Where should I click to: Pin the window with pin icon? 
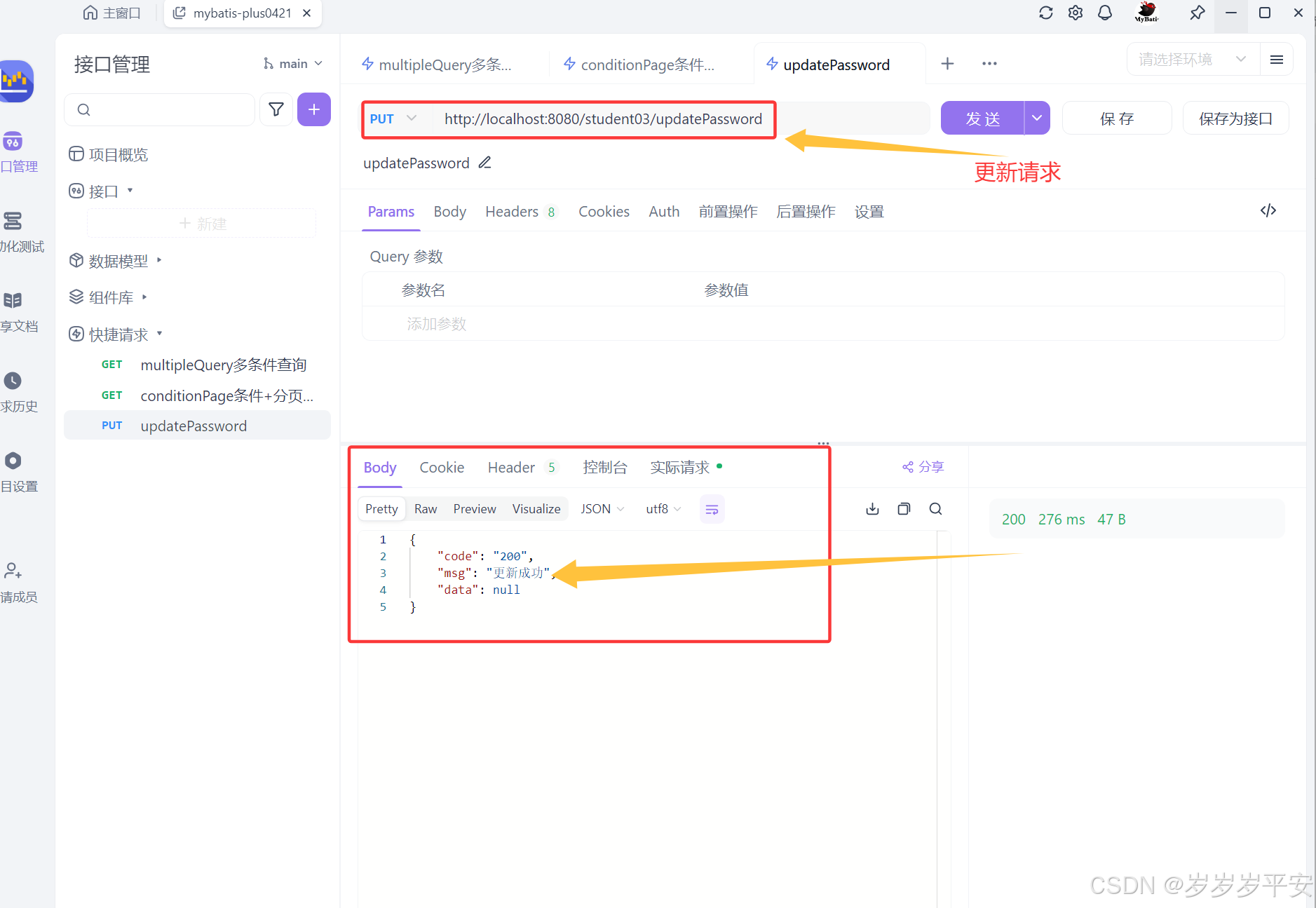click(x=1197, y=14)
